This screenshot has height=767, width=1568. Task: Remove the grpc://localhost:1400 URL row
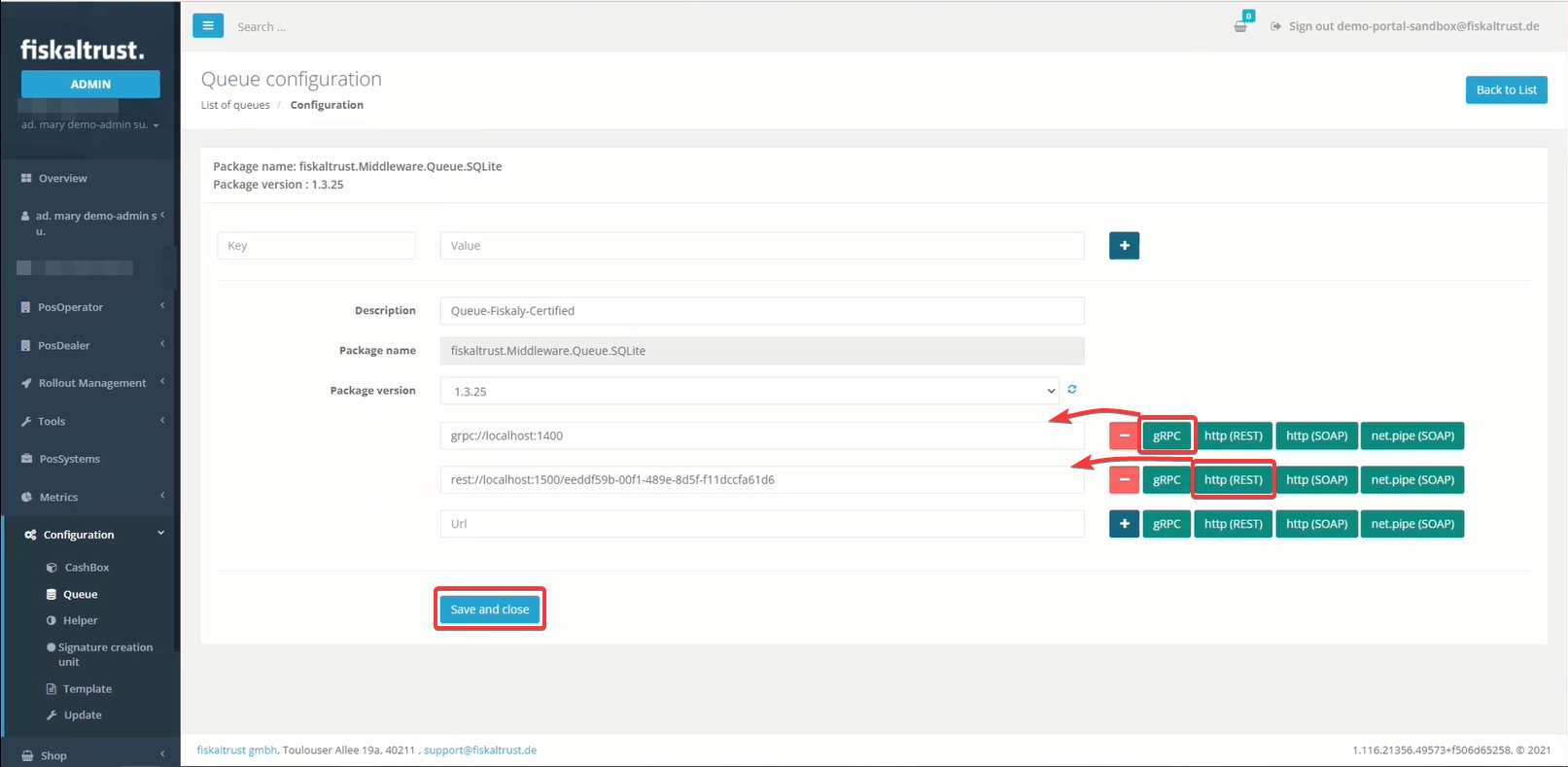[x=1124, y=436]
